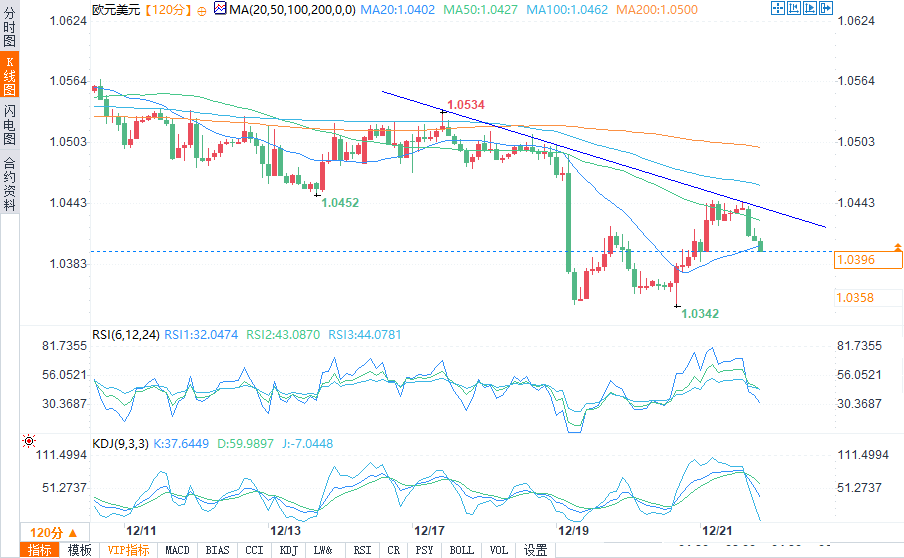Click the play-forward chart replay icon
Image resolution: width=904 pixels, height=558 pixels.
click(x=809, y=8)
